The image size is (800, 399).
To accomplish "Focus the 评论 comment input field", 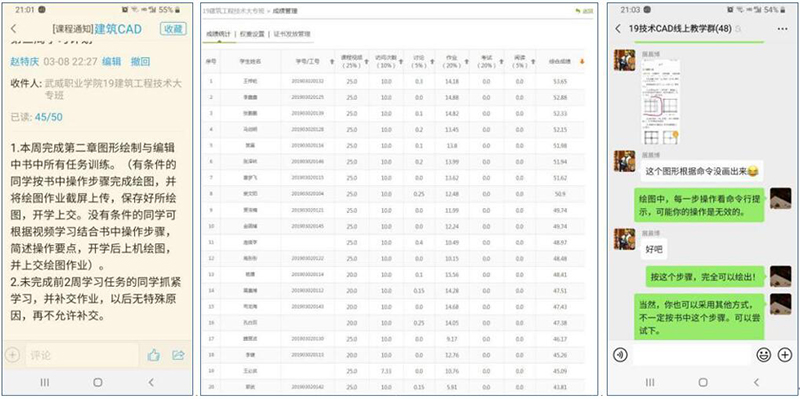I will pos(82,355).
